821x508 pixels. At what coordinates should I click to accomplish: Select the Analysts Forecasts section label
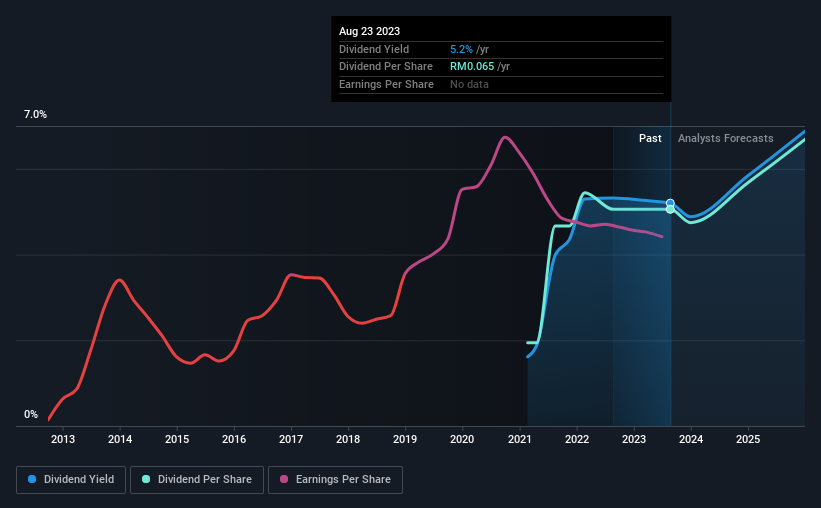725,139
